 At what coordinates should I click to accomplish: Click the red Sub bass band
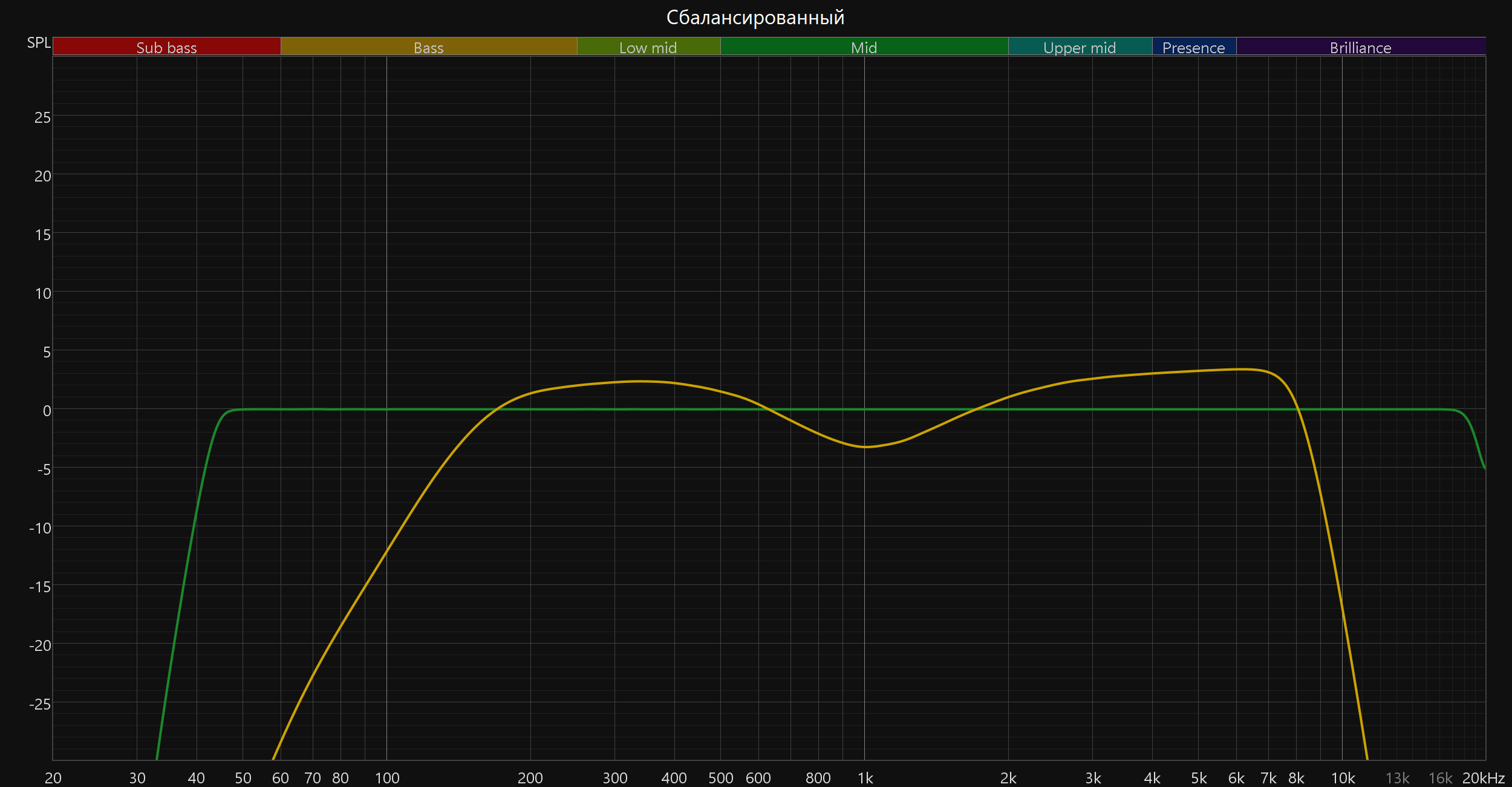pos(166,47)
